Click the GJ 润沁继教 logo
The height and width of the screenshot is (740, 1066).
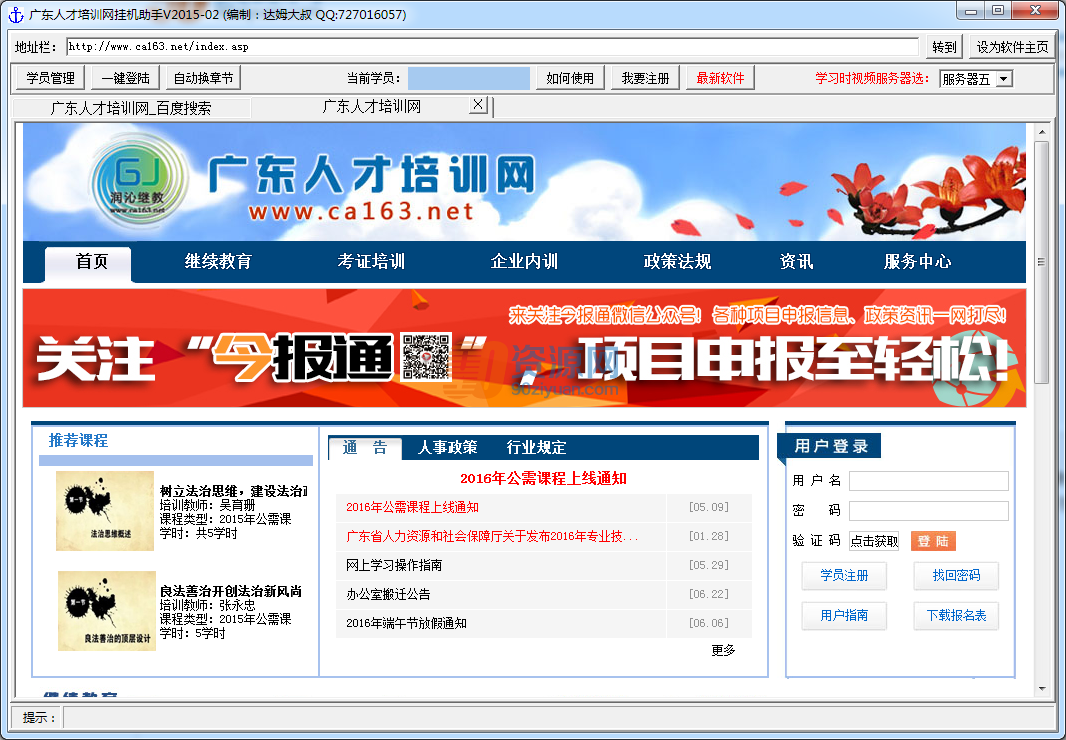pos(138,180)
